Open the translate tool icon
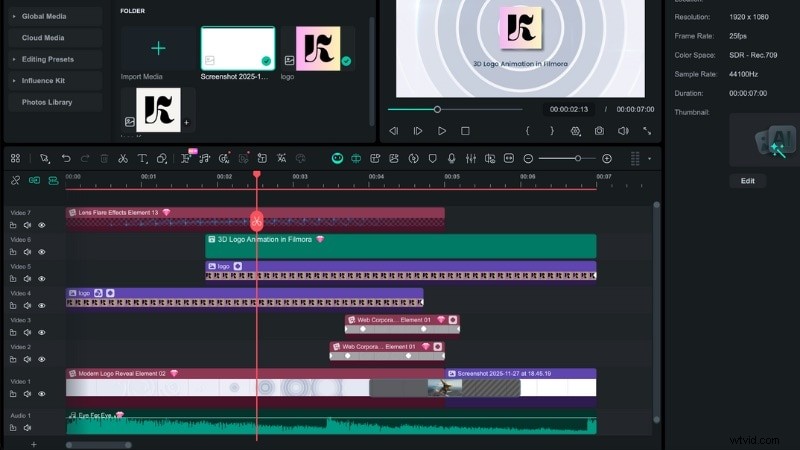This screenshot has width=800, height=450. tap(282, 159)
